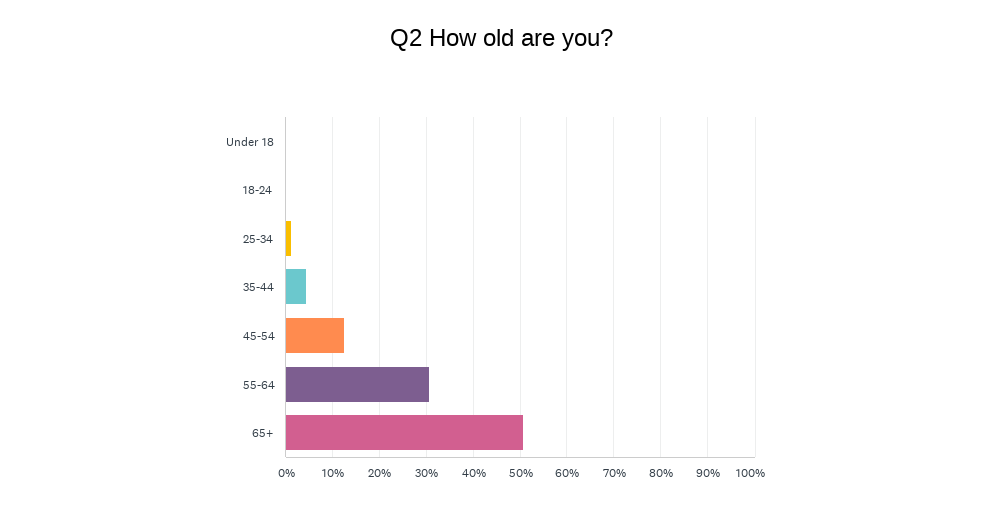Select the small yellow 25-34 bar
This screenshot has height=530, width=1000.
tap(288, 238)
